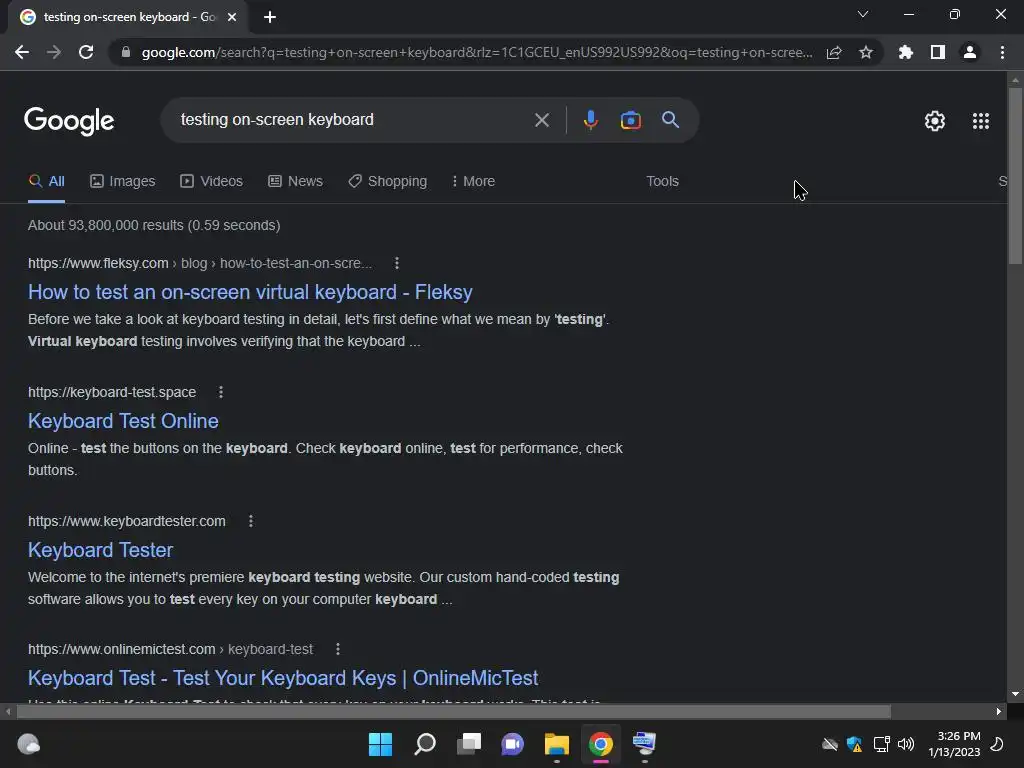
Task: Click the https://keyboard-test.space URL text
Action: click(112, 392)
